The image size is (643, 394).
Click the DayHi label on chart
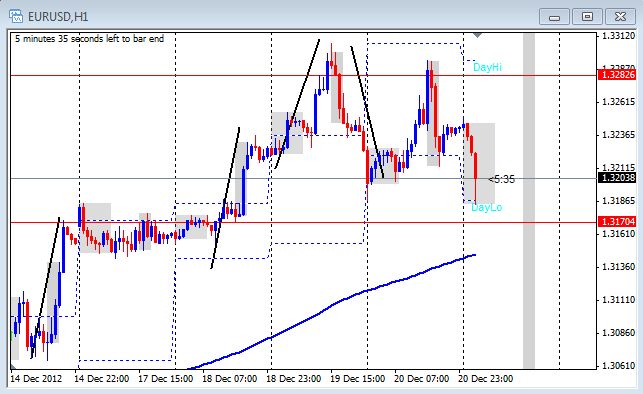click(487, 67)
